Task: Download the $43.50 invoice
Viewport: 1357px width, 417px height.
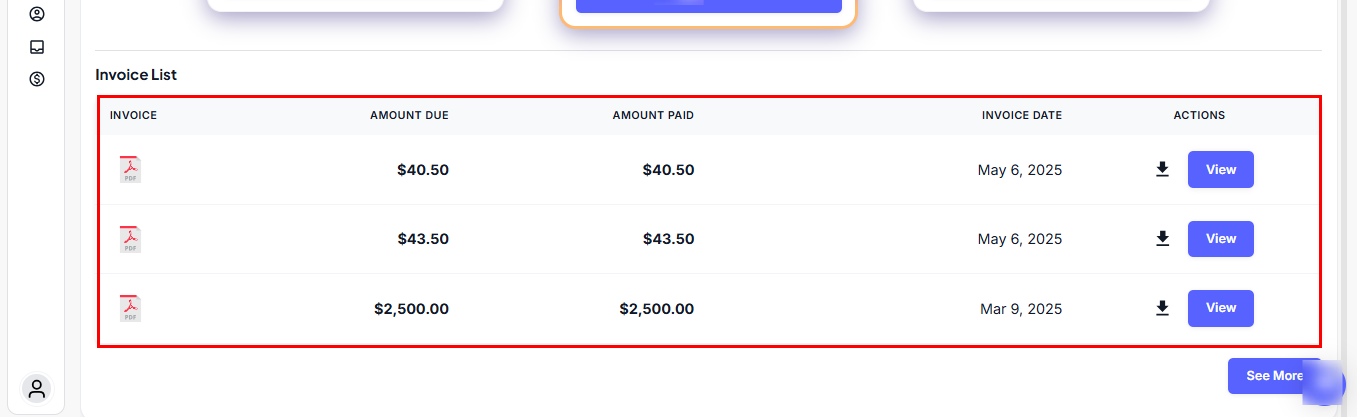Action: click(1162, 239)
